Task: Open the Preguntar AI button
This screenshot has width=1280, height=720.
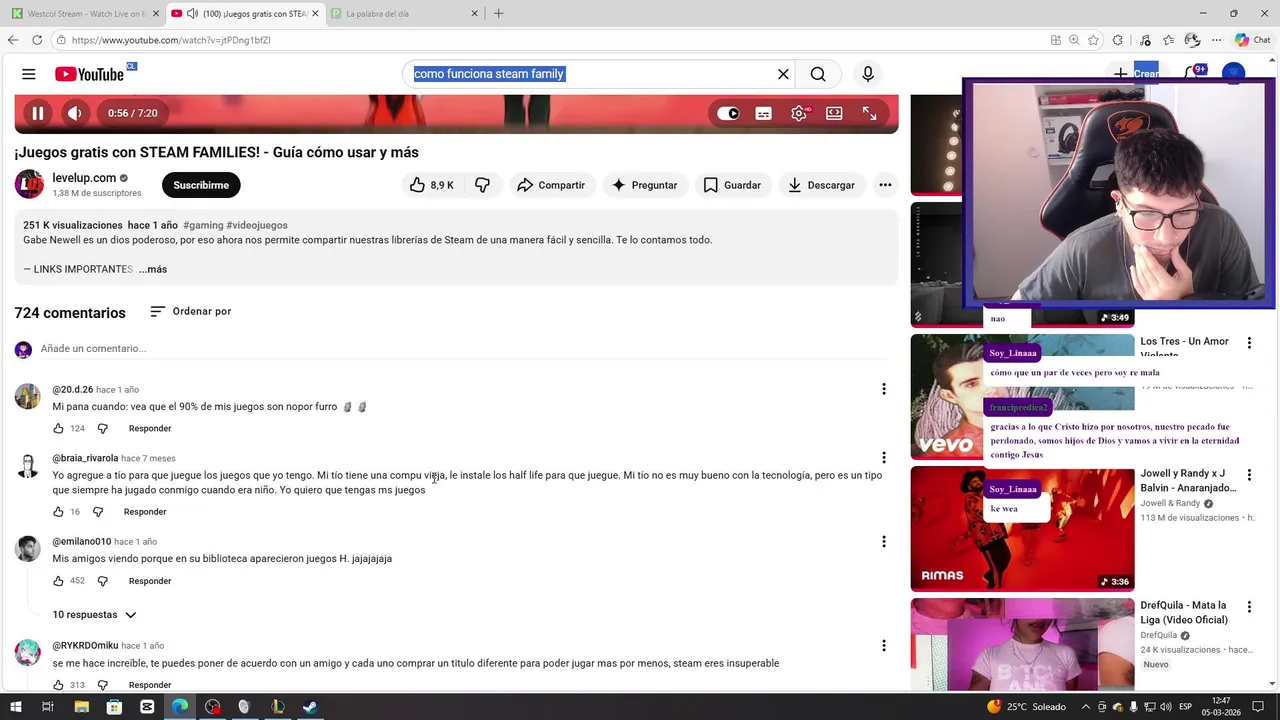Action: [645, 185]
